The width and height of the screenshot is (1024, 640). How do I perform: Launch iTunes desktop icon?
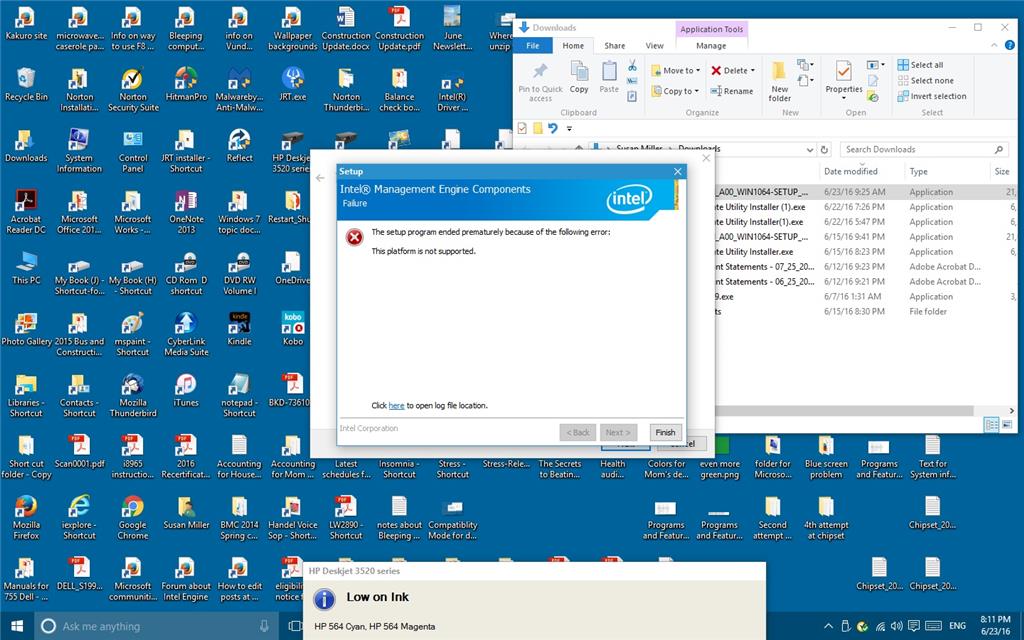click(186, 391)
